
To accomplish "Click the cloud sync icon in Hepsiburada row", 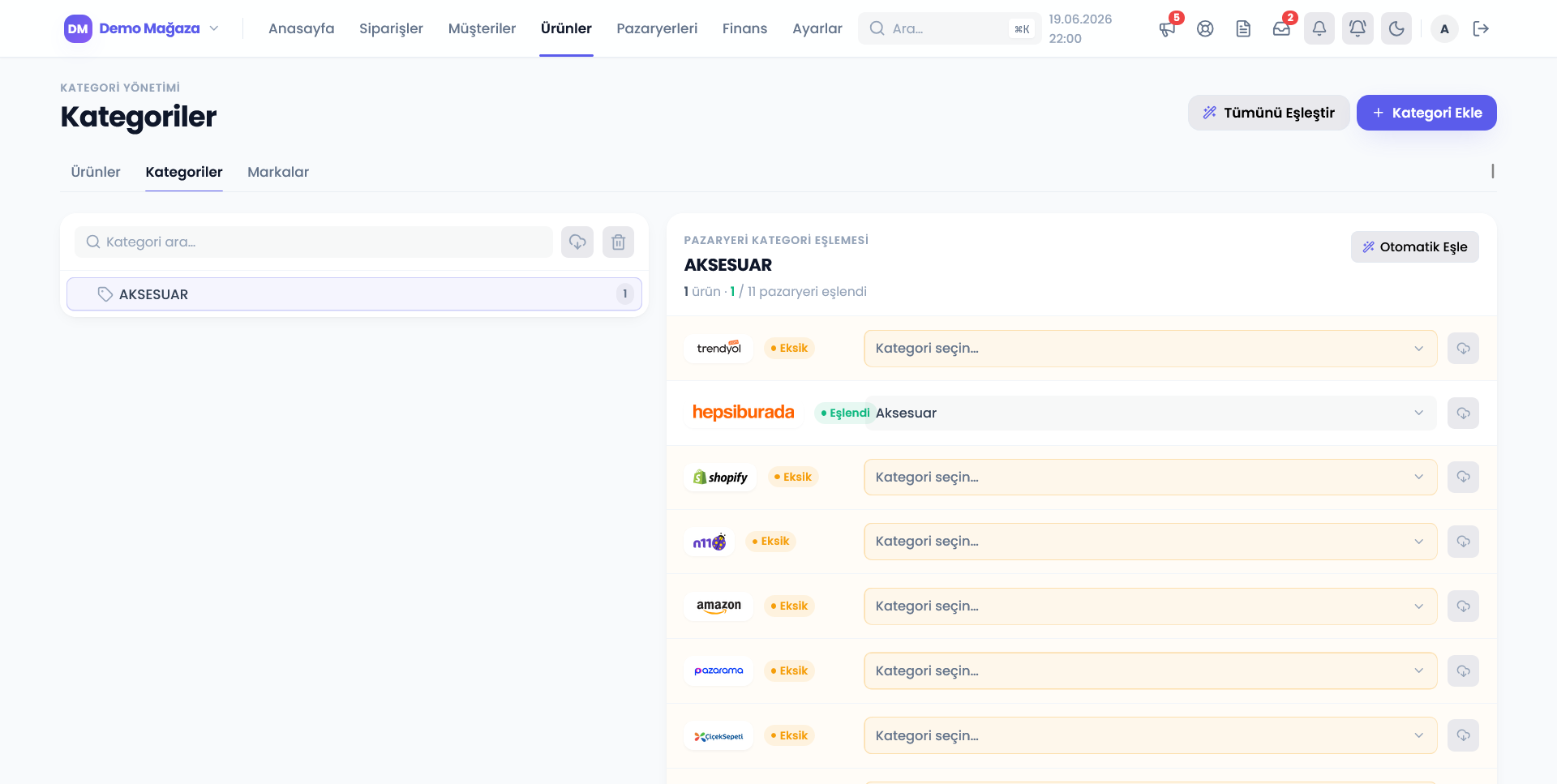I will pyautogui.click(x=1463, y=413).
